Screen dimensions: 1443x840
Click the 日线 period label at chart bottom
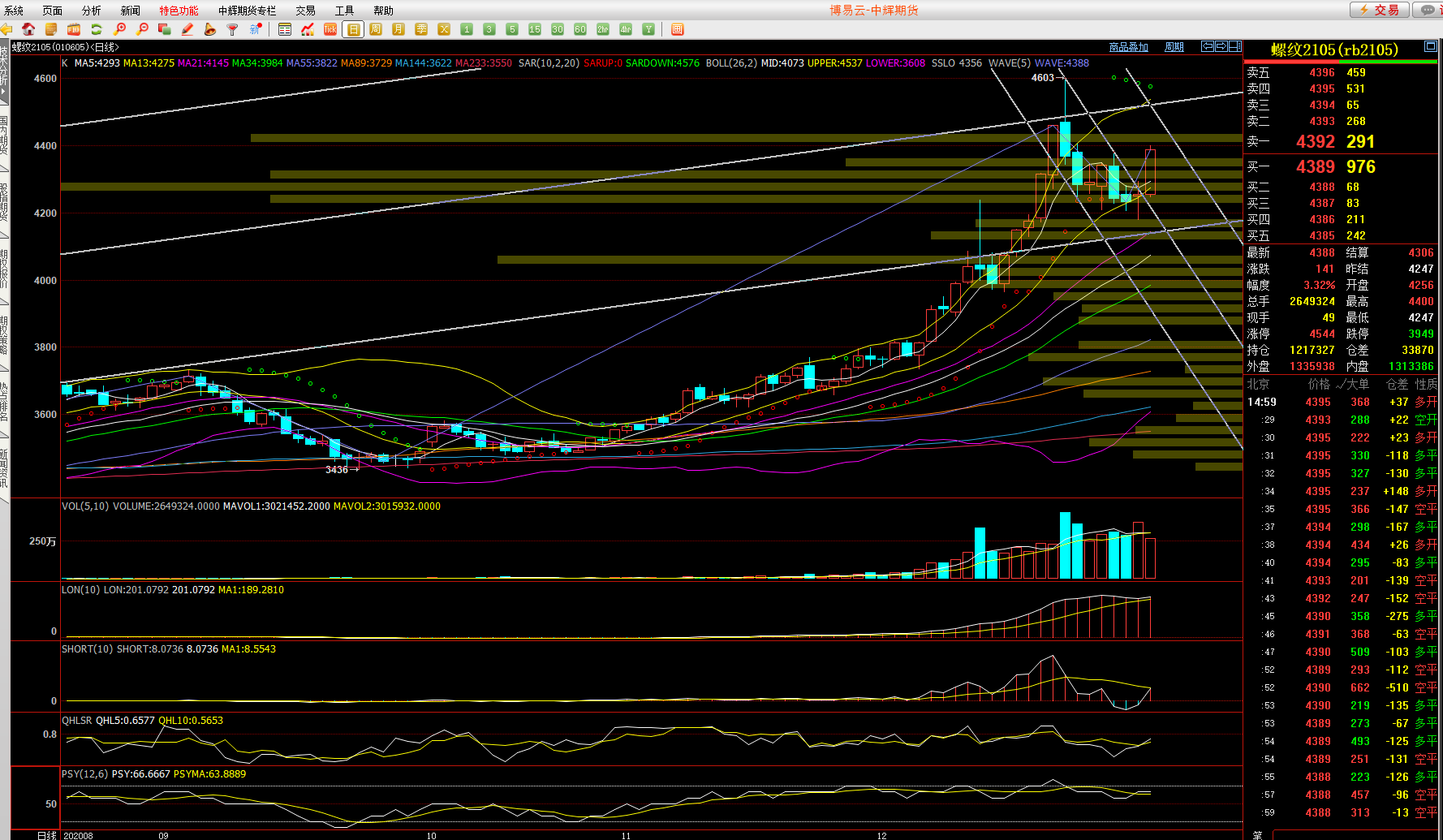click(47, 835)
